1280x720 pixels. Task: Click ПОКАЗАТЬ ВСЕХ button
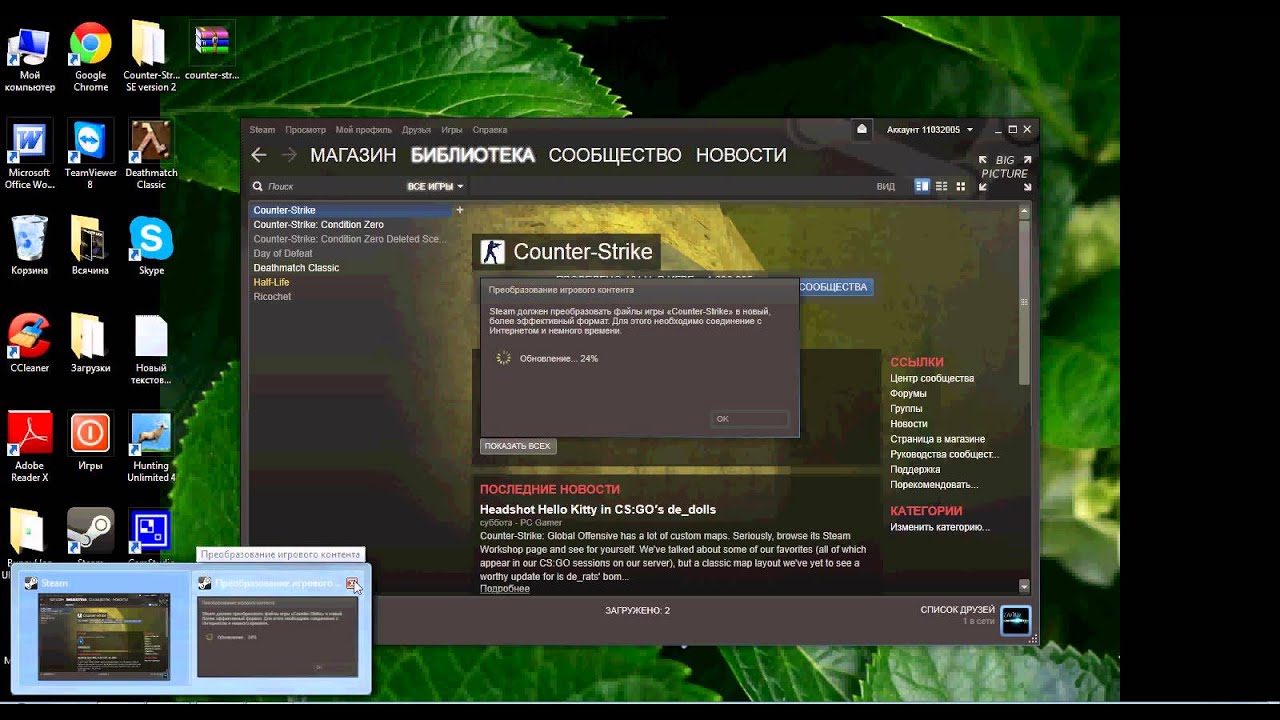tap(518, 446)
